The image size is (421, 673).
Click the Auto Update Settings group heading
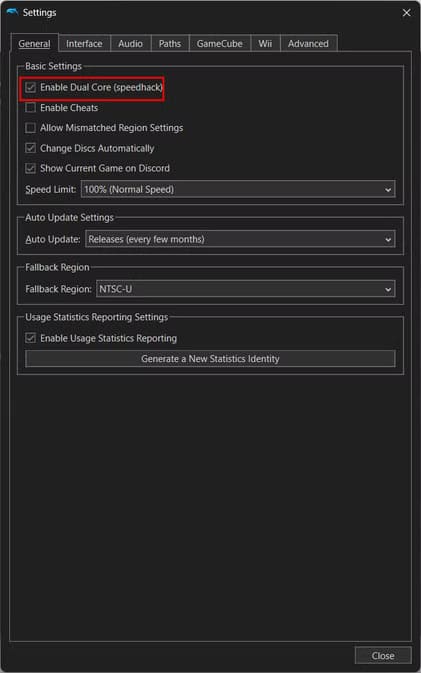[70, 218]
